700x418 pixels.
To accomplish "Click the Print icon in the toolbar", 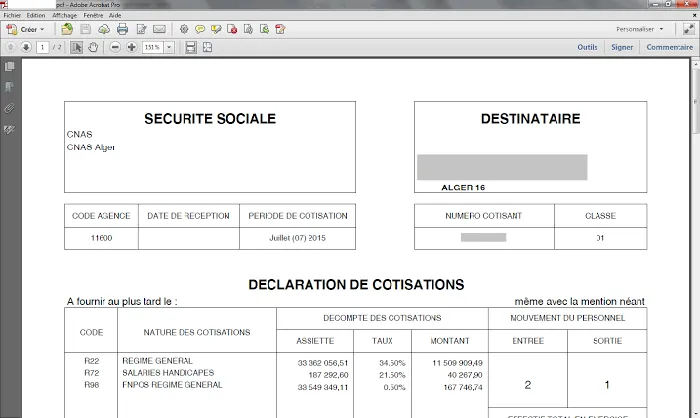I will point(123,29).
